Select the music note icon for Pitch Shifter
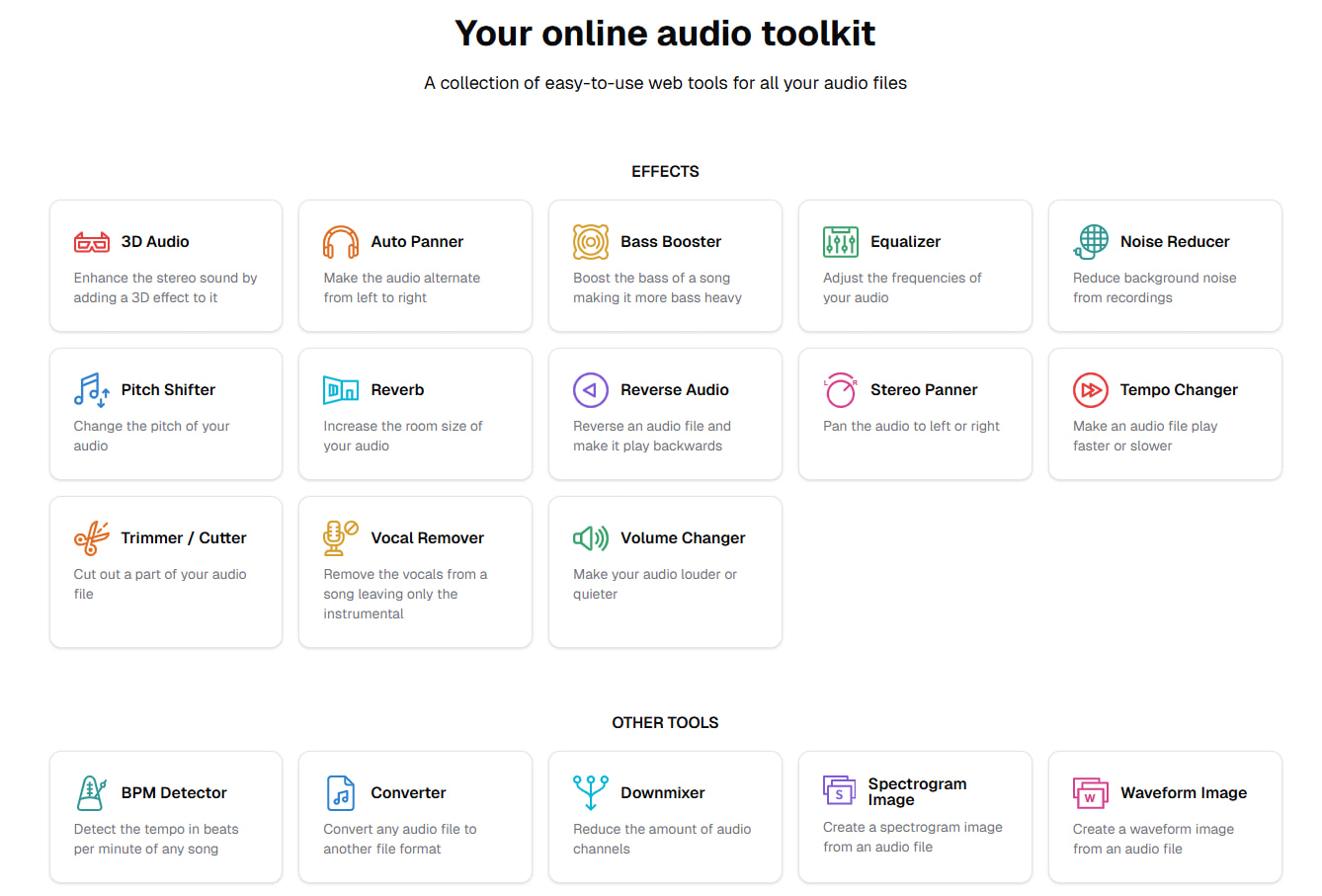 click(x=92, y=390)
